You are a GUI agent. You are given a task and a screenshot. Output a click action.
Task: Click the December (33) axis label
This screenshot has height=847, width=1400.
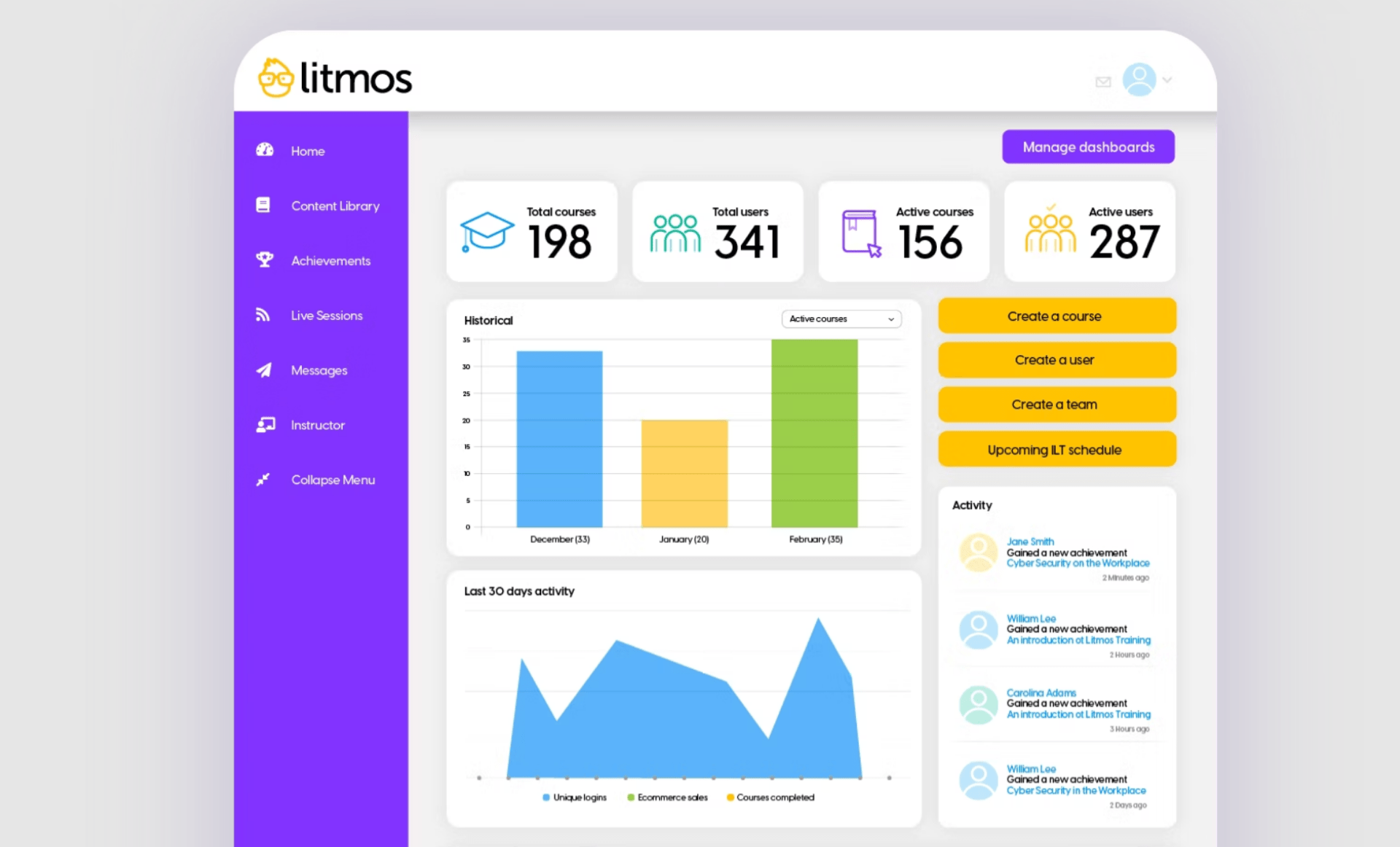pyautogui.click(x=560, y=539)
